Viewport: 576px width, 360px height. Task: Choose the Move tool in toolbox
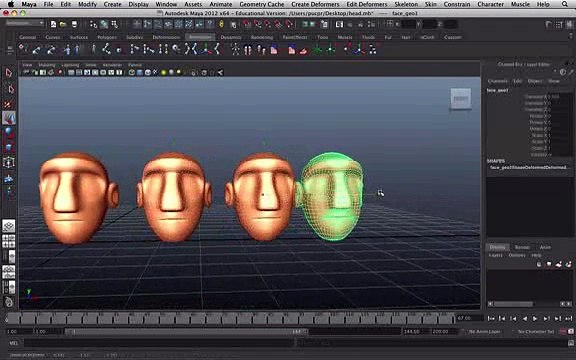[x=9, y=118]
